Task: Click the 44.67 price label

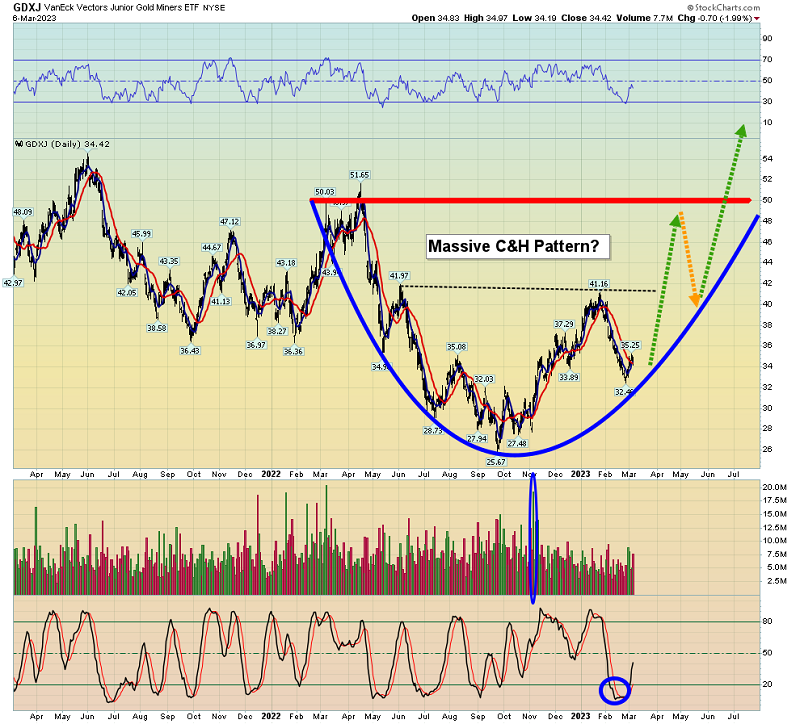Action: (212, 248)
